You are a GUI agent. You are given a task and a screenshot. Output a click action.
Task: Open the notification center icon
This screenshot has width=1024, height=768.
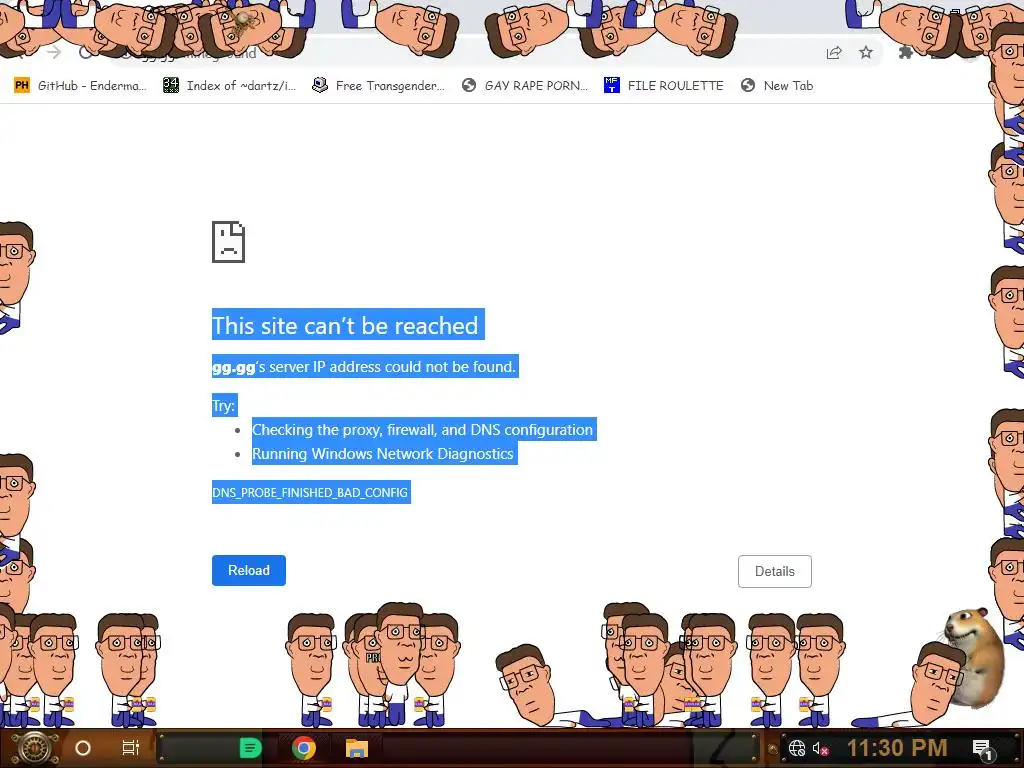[983, 749]
